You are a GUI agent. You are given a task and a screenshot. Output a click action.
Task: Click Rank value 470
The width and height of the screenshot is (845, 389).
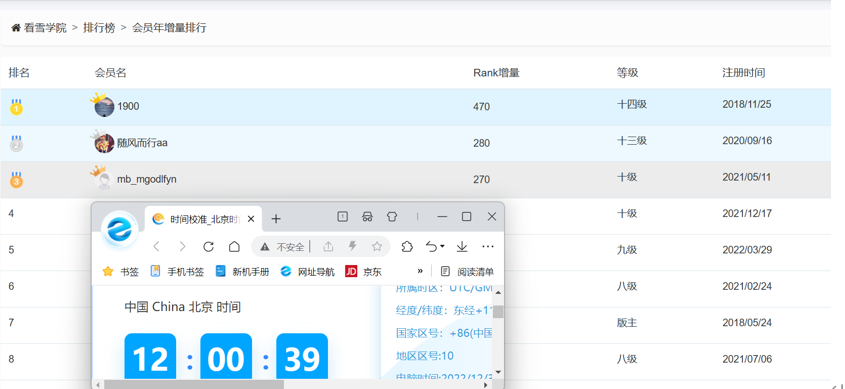(481, 107)
